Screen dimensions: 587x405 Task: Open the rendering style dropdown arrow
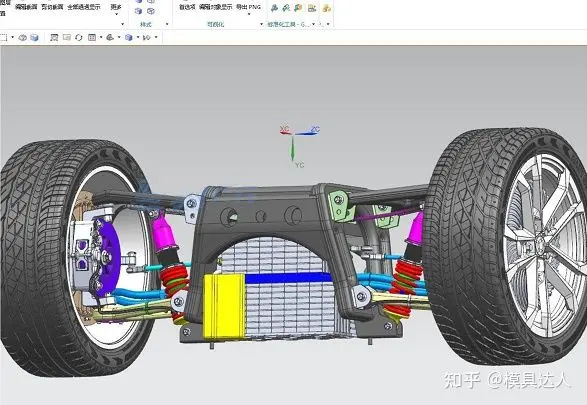pos(138,37)
